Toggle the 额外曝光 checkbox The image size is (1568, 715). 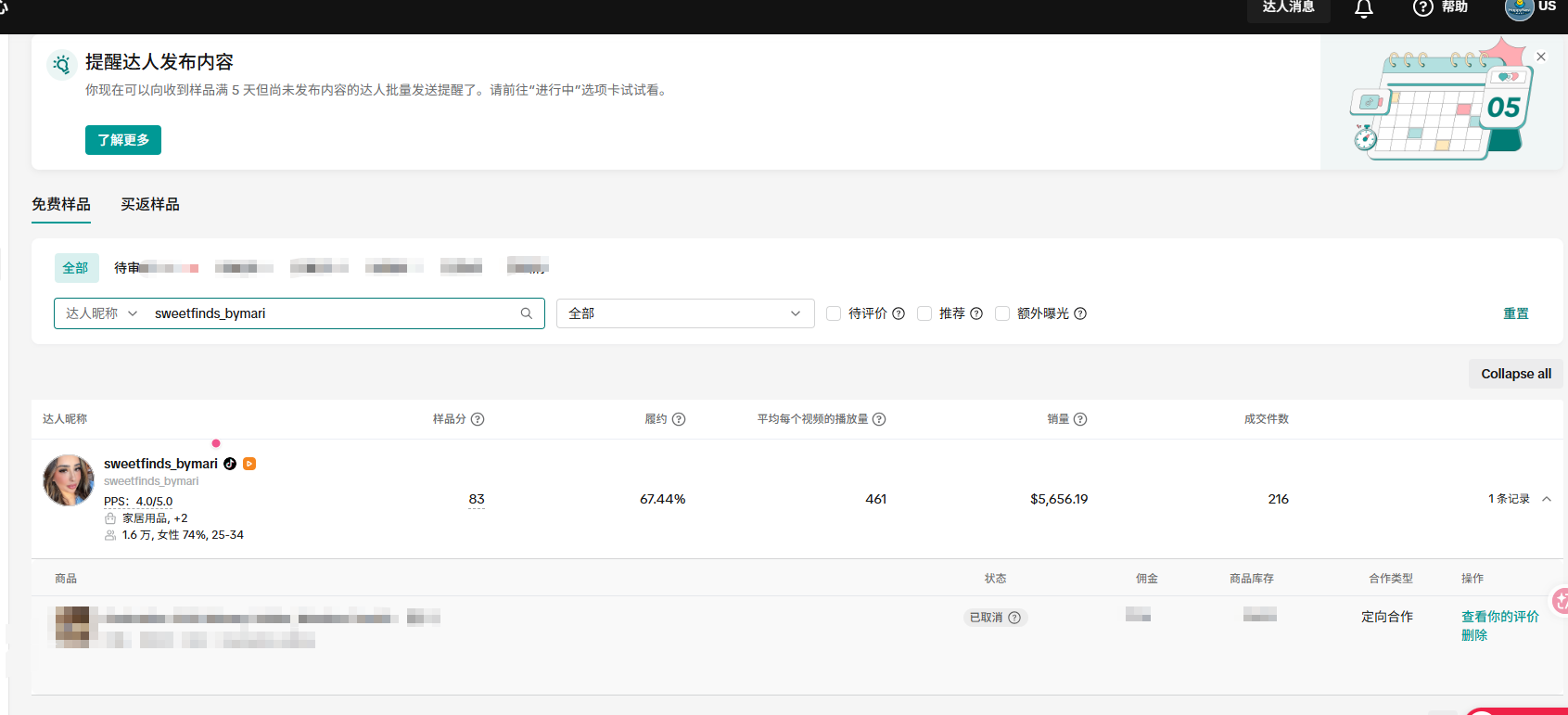[1002, 313]
